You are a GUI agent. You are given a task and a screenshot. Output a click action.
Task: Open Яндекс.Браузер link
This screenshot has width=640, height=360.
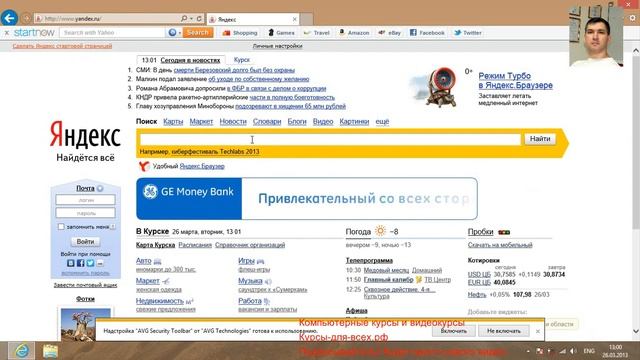click(x=202, y=167)
